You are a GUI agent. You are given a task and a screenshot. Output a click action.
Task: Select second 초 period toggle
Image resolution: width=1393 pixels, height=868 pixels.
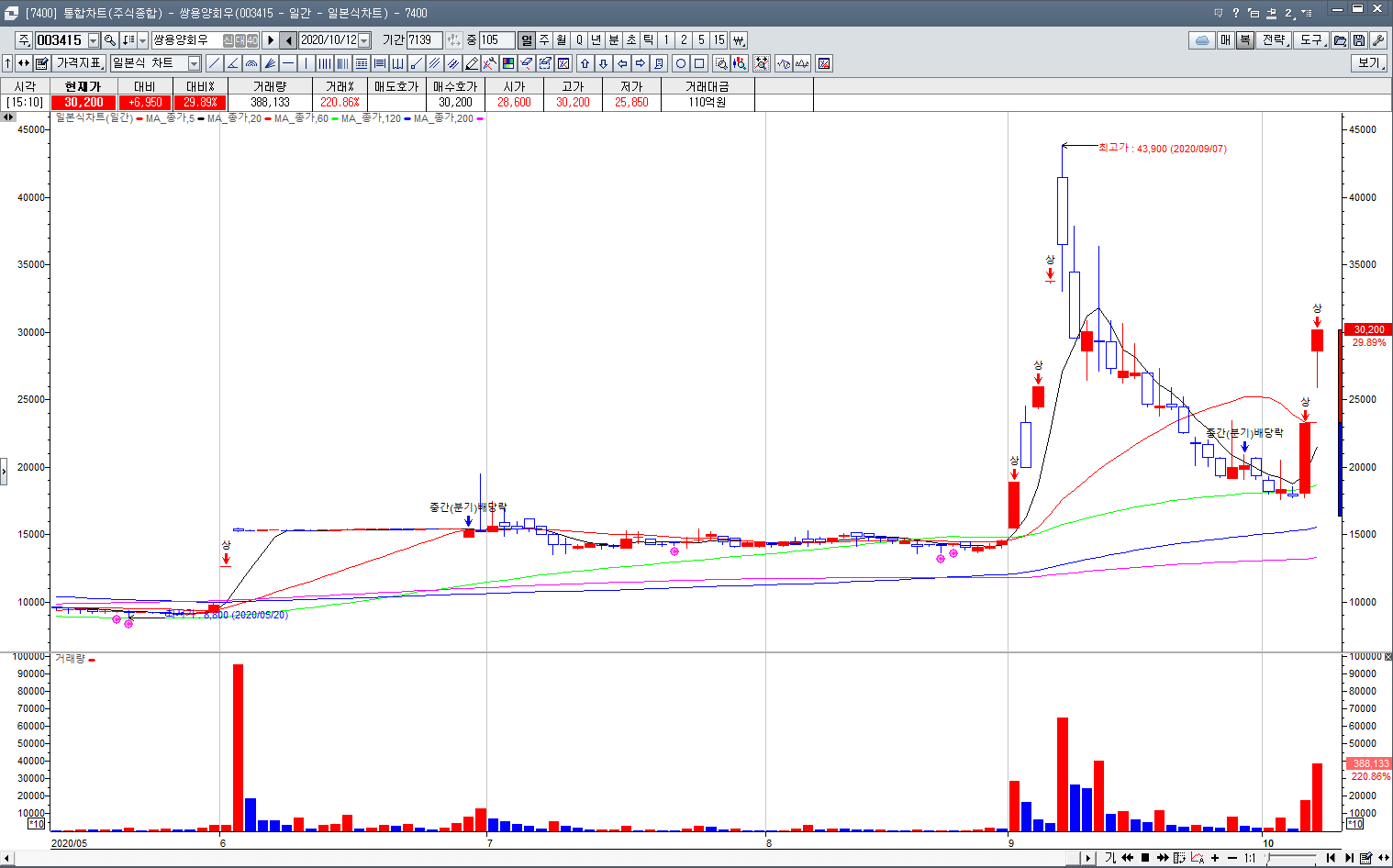tap(631, 40)
